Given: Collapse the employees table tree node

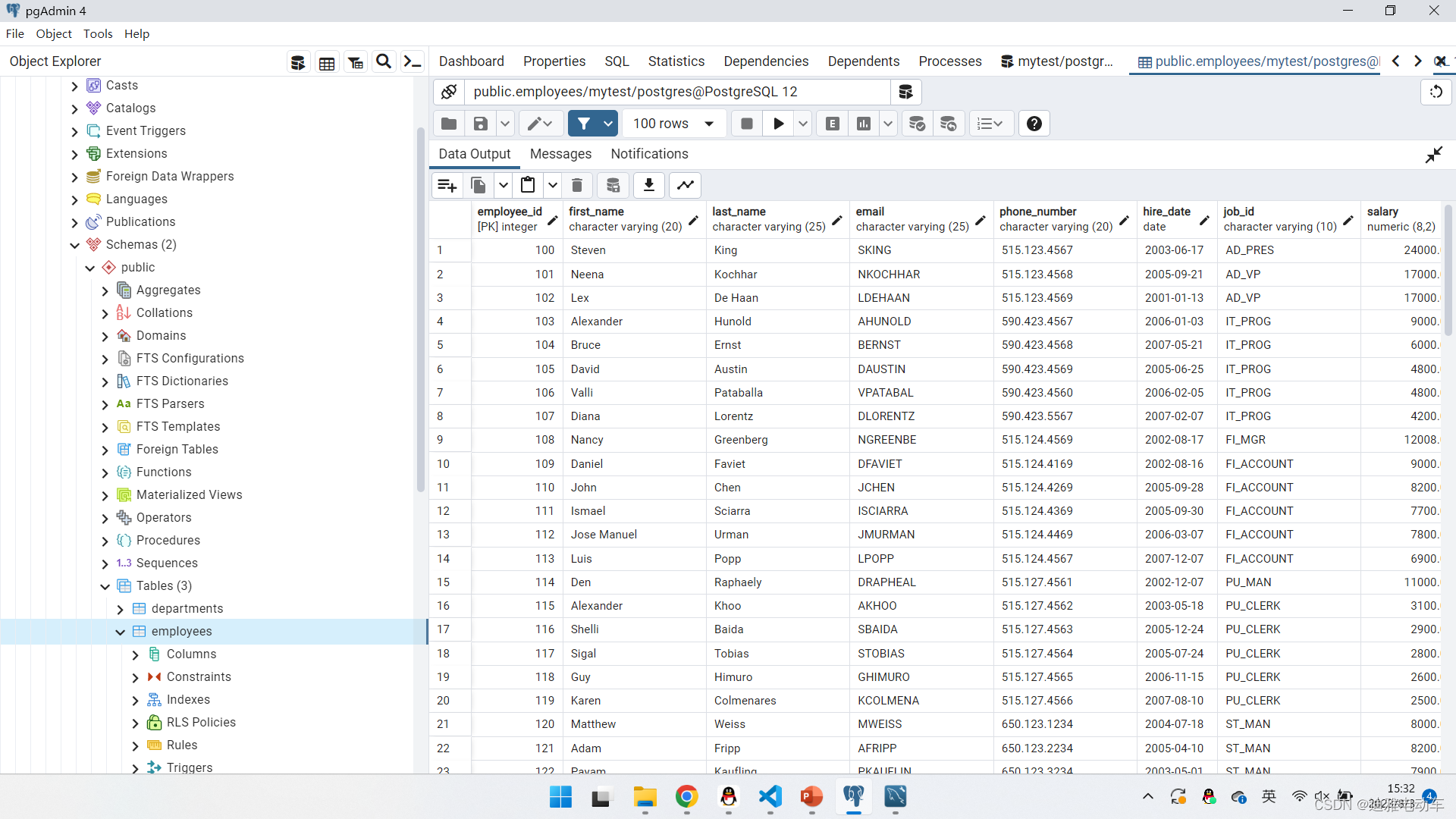Looking at the screenshot, I should 121,632.
